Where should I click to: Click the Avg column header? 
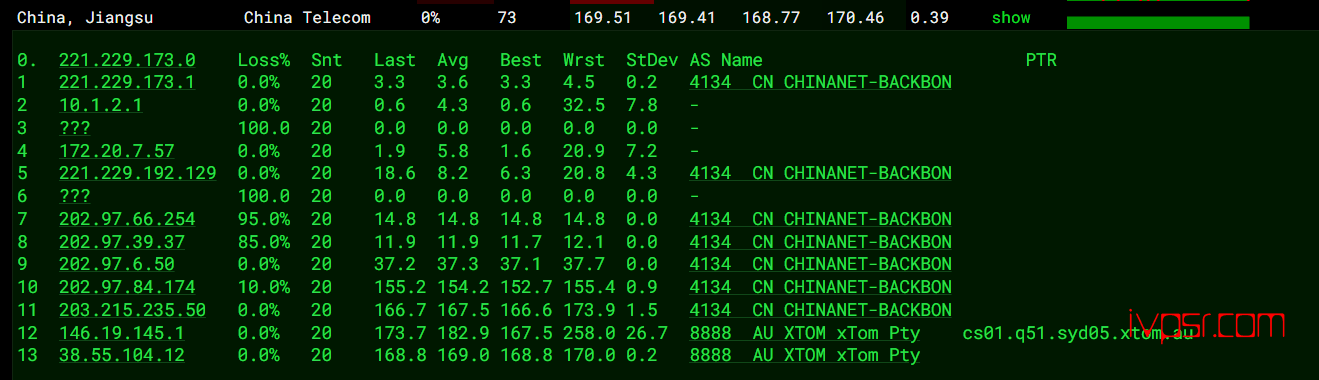453,60
